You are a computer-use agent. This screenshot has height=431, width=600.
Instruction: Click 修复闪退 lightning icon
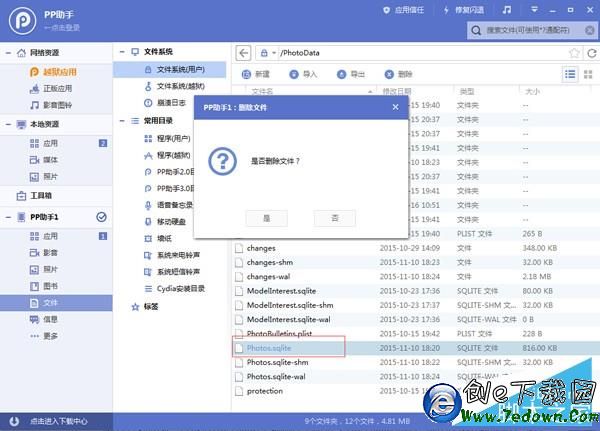[446, 10]
